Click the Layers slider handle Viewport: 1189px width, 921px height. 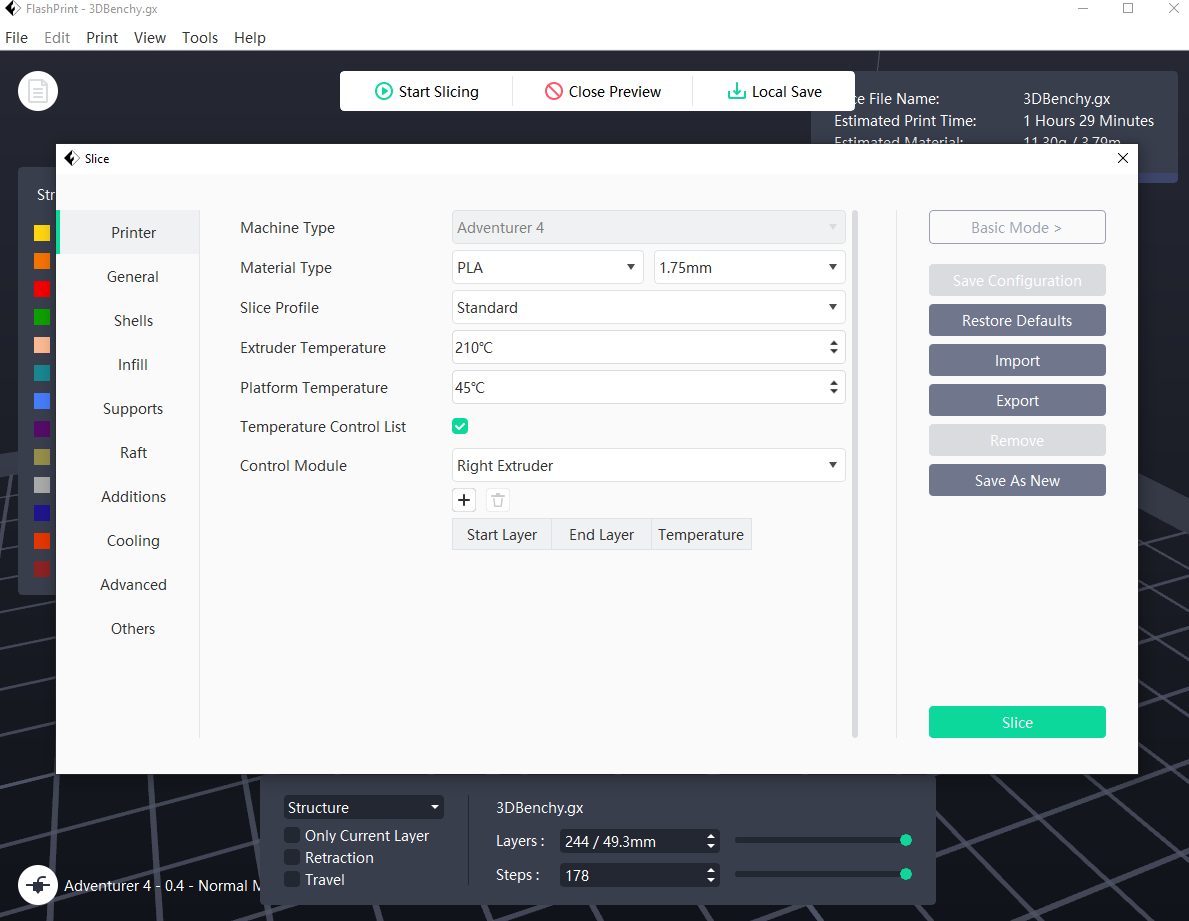pos(905,840)
